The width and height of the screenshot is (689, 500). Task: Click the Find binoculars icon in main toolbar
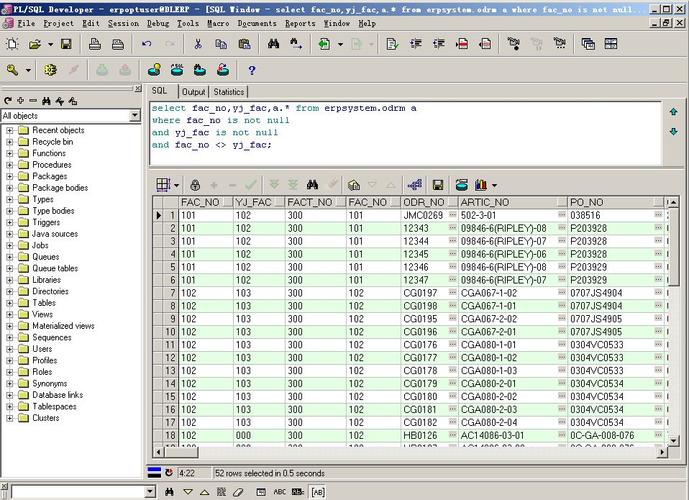pyautogui.click(x=273, y=44)
